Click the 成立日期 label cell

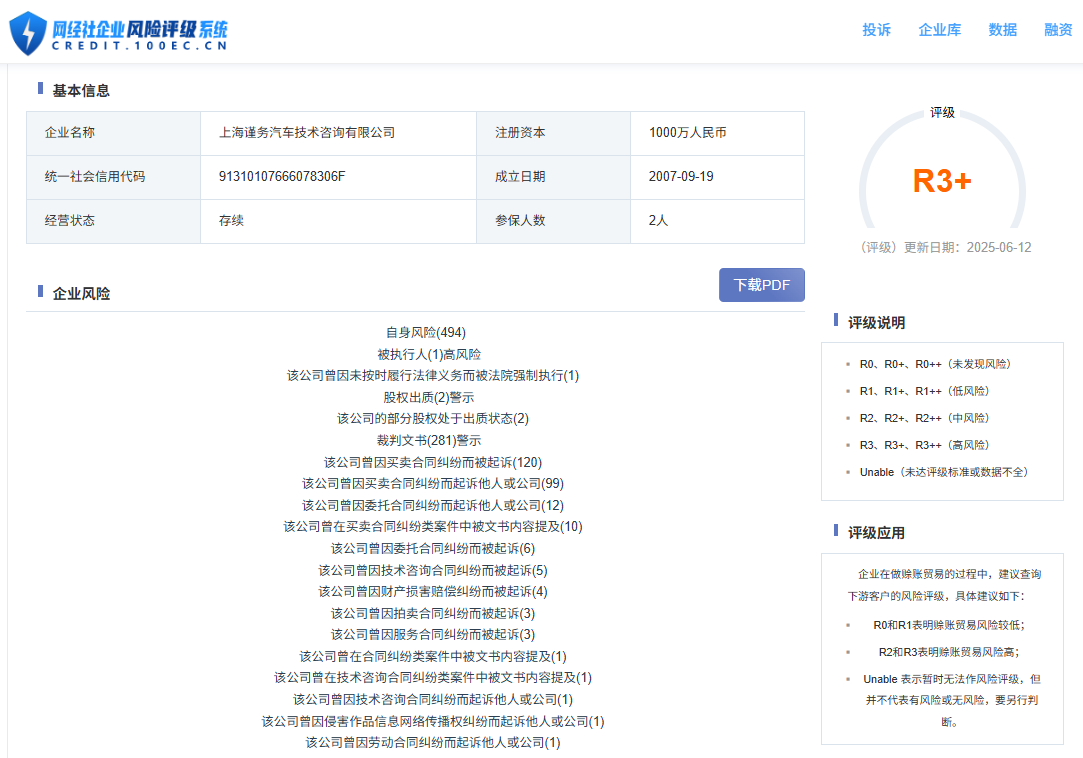tap(553, 177)
